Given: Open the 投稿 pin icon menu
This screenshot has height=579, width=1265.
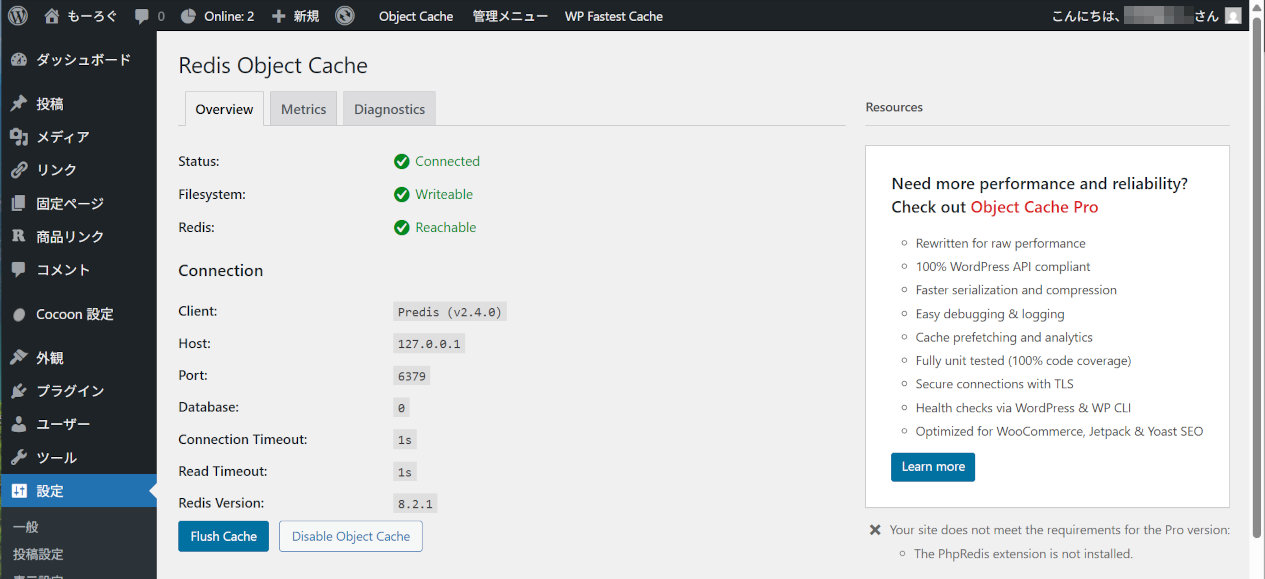Looking at the screenshot, I should pos(18,104).
